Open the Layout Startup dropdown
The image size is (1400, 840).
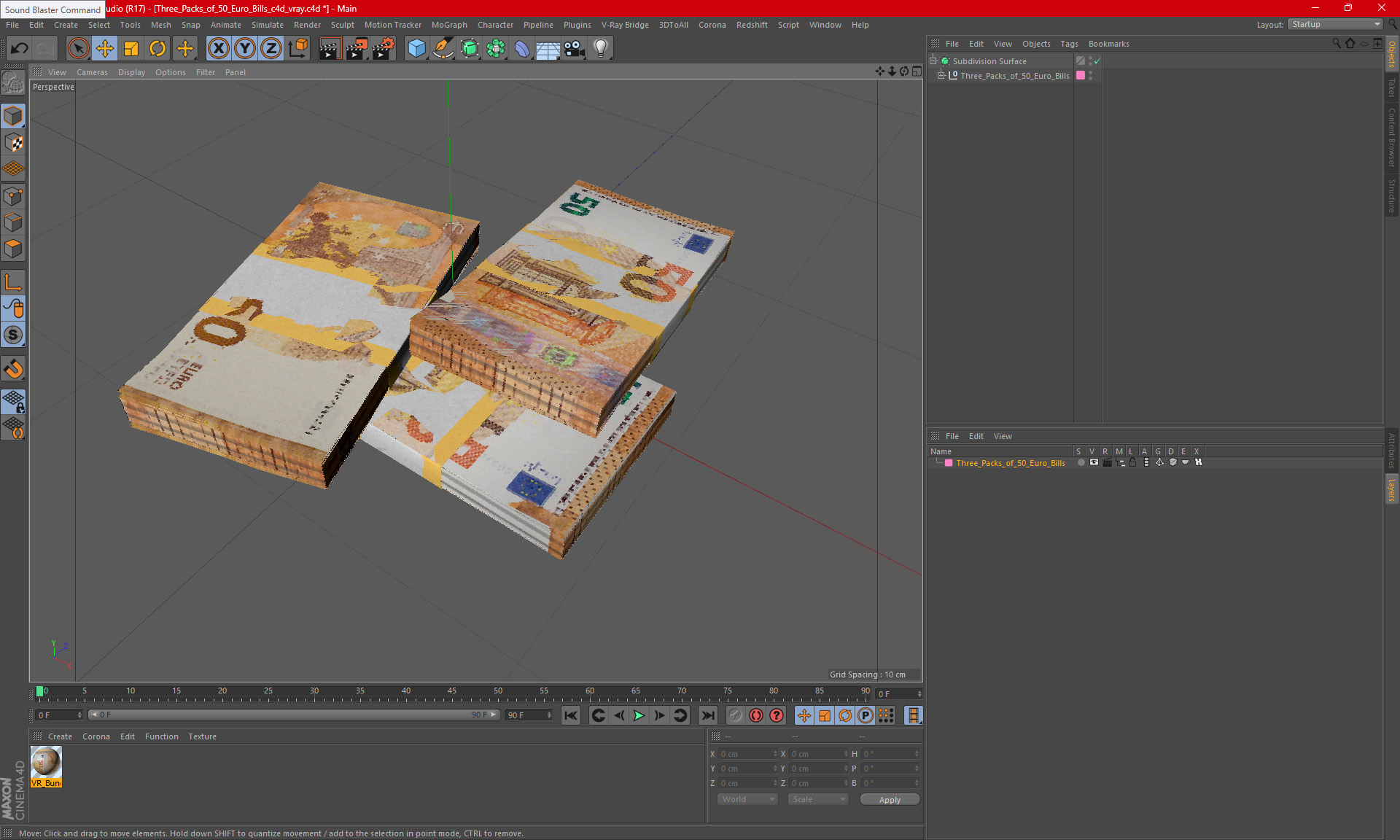click(x=1335, y=24)
